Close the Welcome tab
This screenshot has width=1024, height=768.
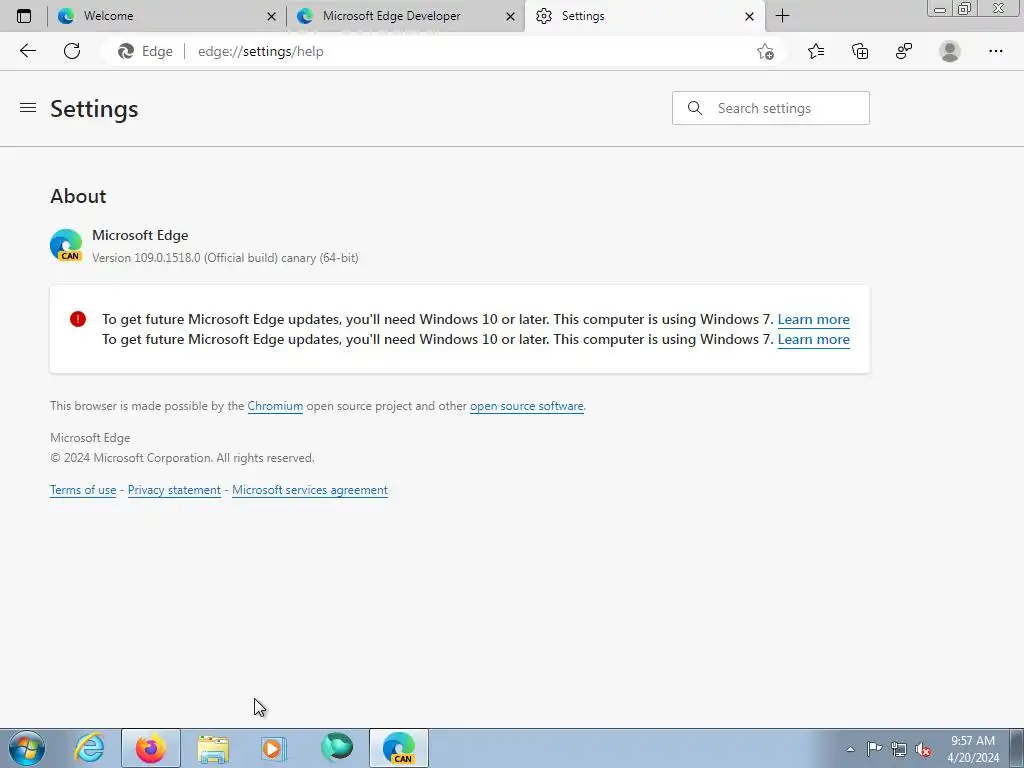(x=271, y=16)
